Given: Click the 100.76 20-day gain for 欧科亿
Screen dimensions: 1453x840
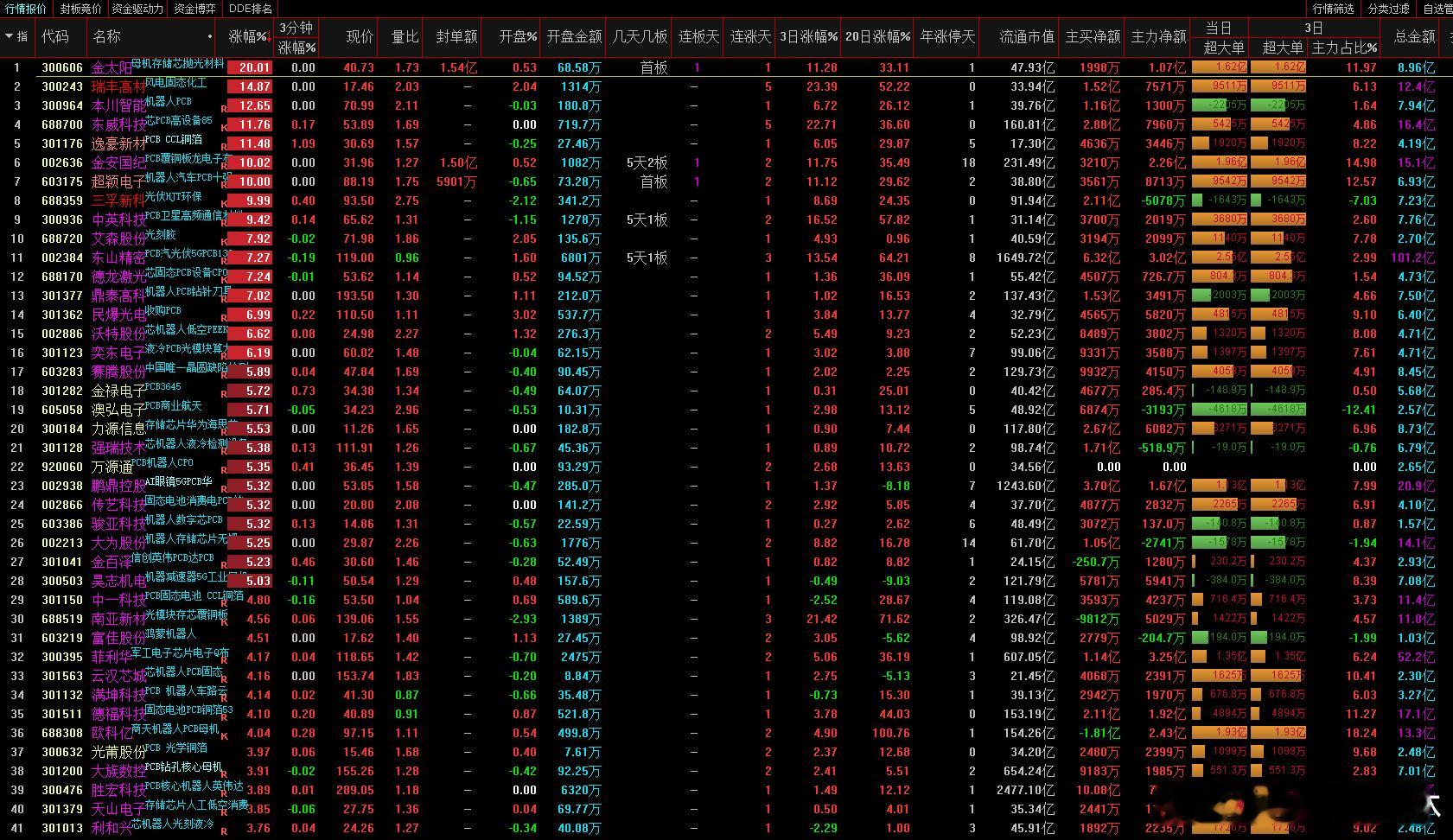Looking at the screenshot, I should pyautogui.click(x=889, y=733).
